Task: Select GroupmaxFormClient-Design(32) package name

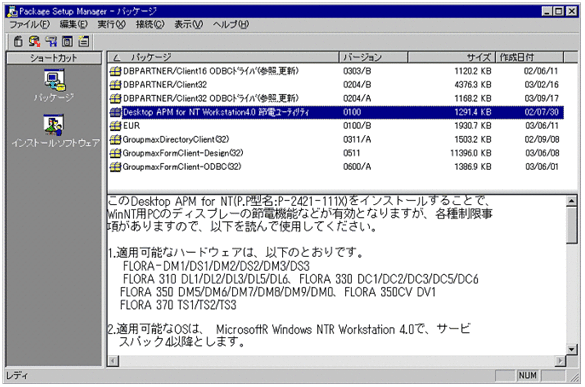Action: 183,153
